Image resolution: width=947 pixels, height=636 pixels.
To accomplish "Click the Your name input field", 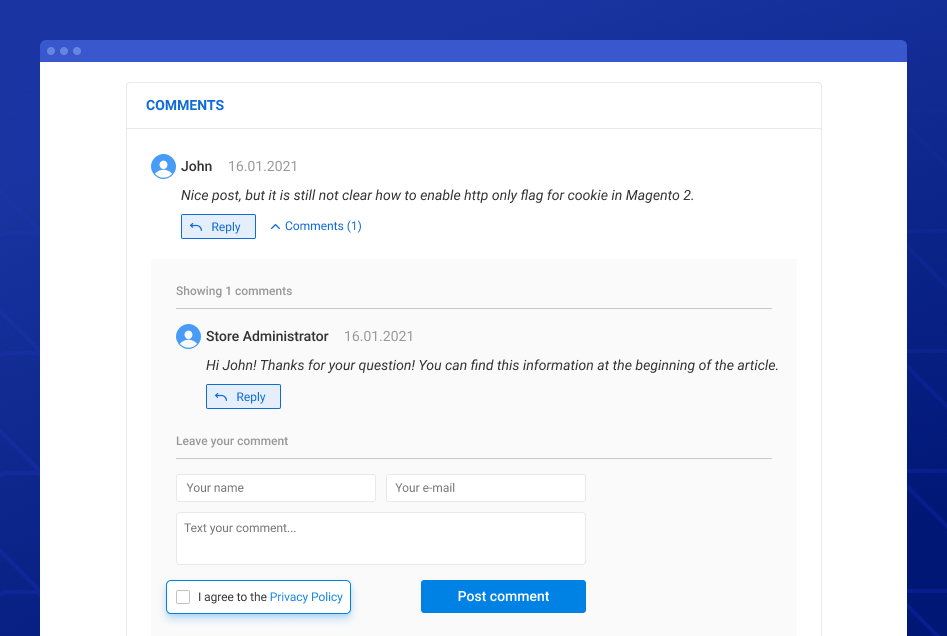I will pos(275,487).
